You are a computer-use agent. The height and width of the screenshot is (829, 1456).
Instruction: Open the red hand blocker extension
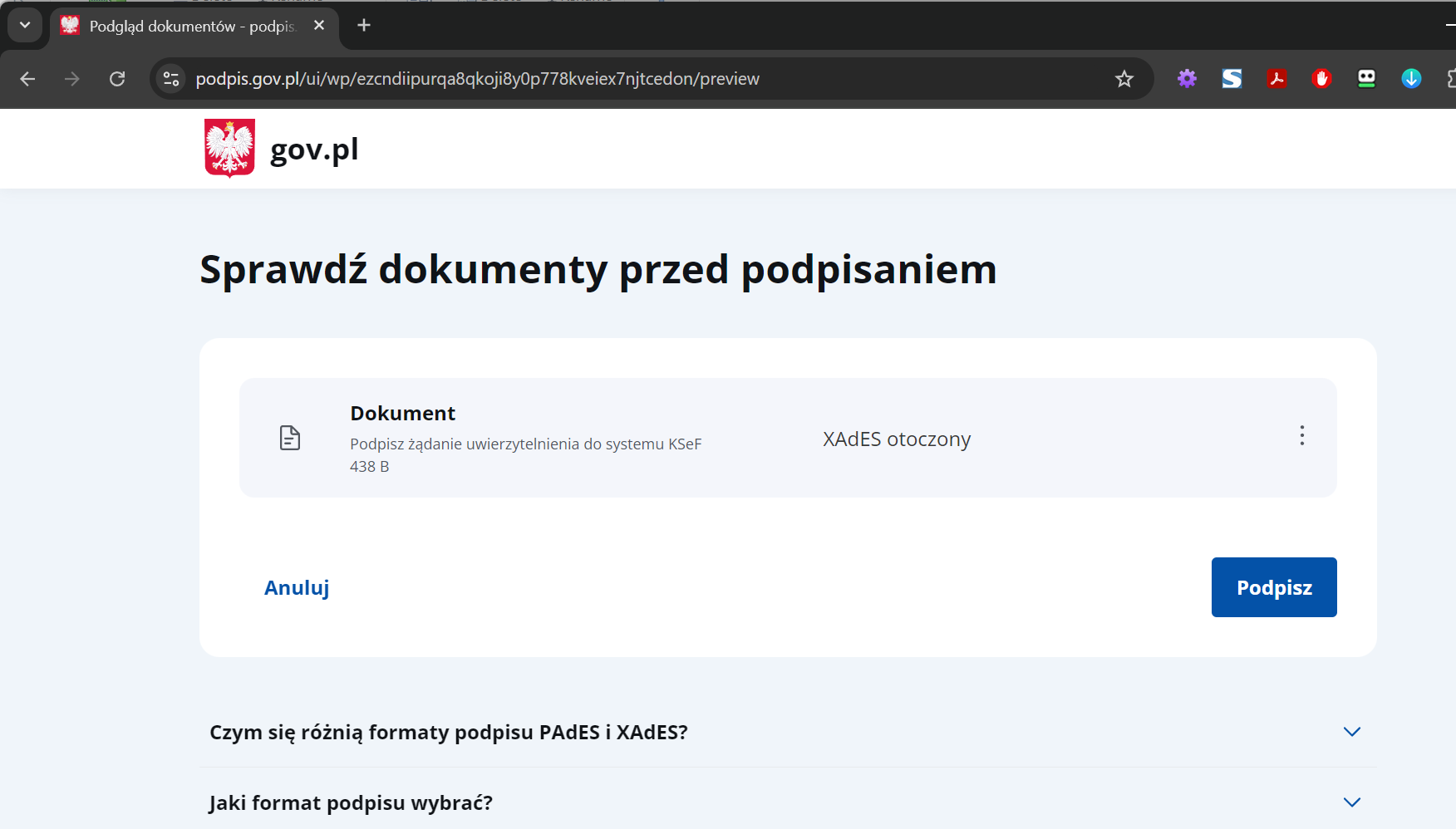point(1321,79)
